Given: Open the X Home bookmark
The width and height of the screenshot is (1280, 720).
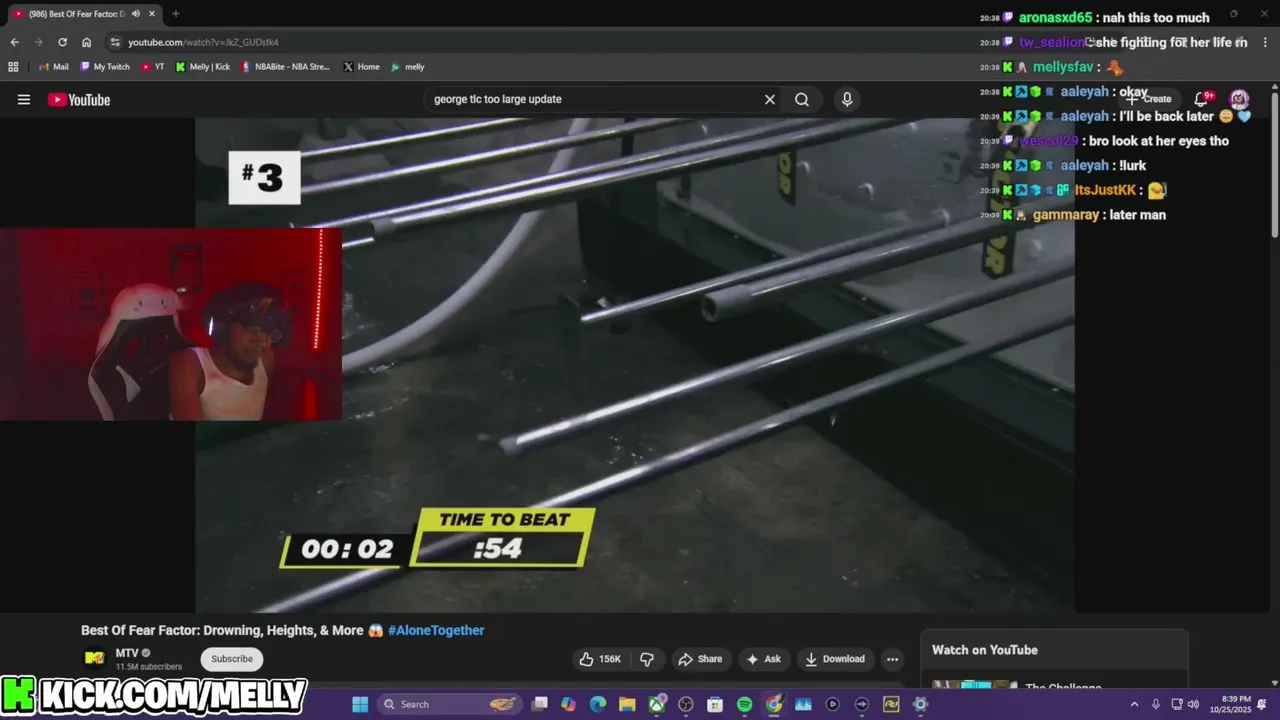Looking at the screenshot, I should 361,67.
